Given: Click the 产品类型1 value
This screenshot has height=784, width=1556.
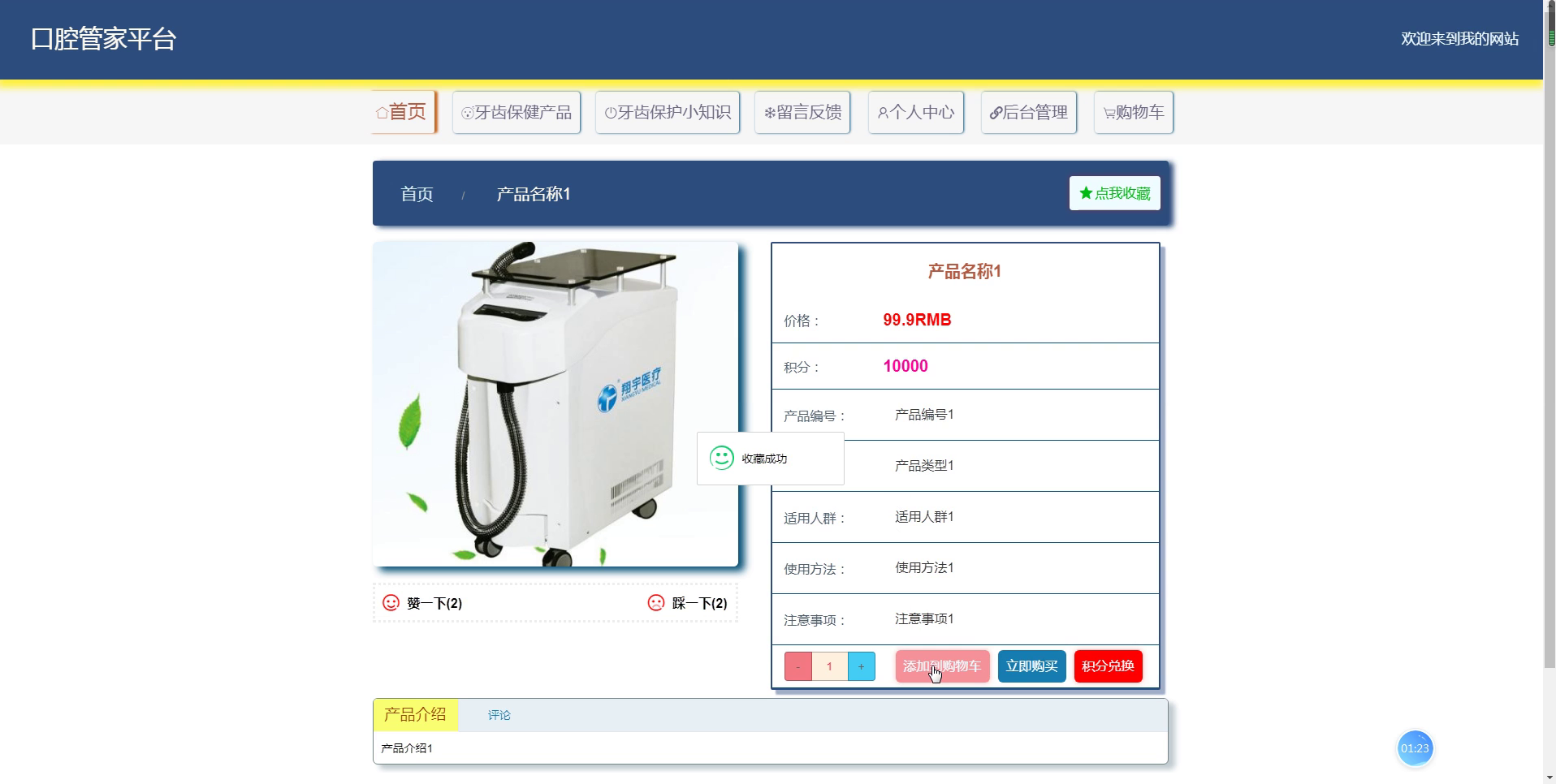Looking at the screenshot, I should 924,466.
